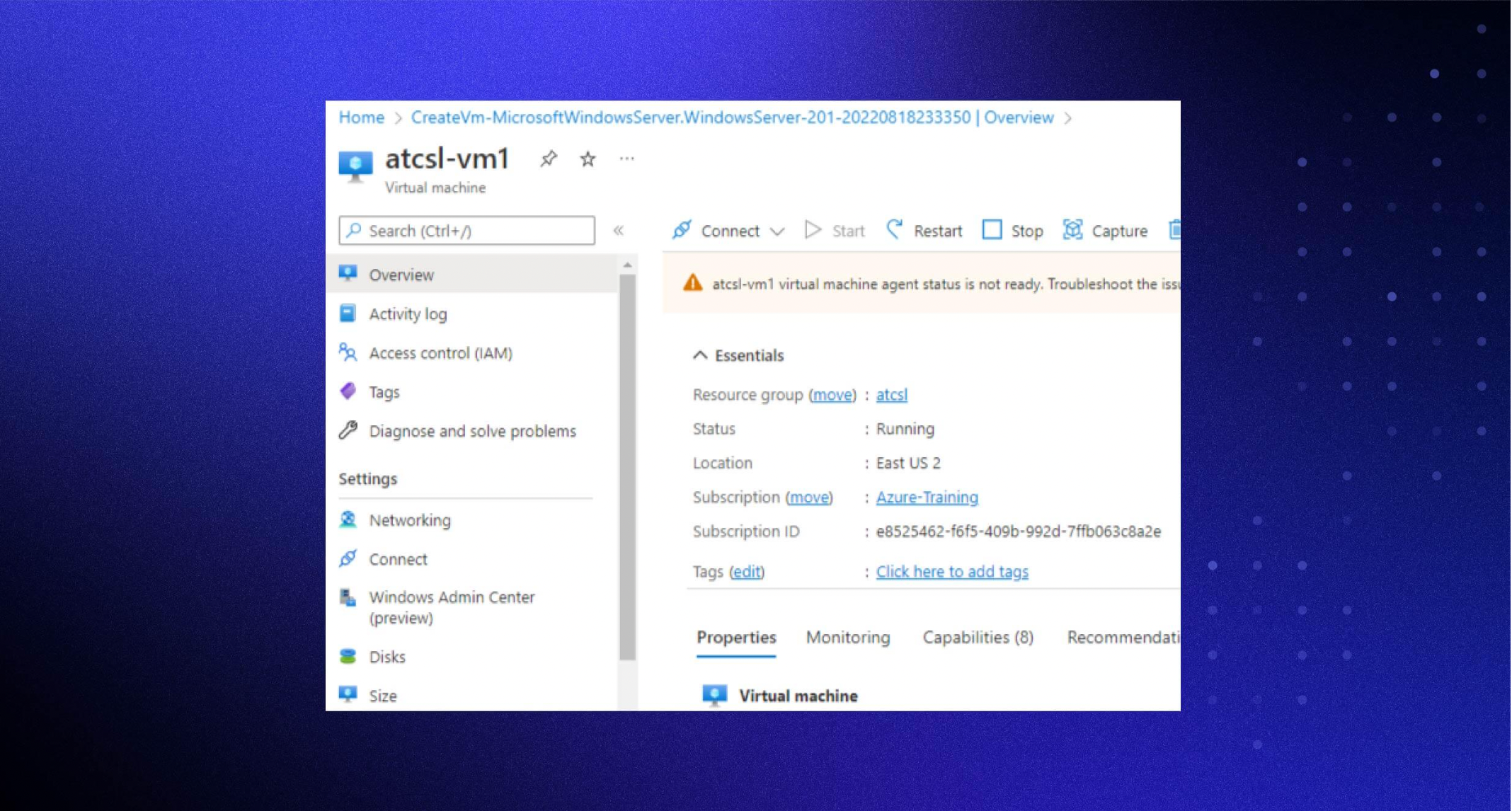The width and height of the screenshot is (1512, 811).
Task: Click the East US 2 location value
Action: pos(908,463)
